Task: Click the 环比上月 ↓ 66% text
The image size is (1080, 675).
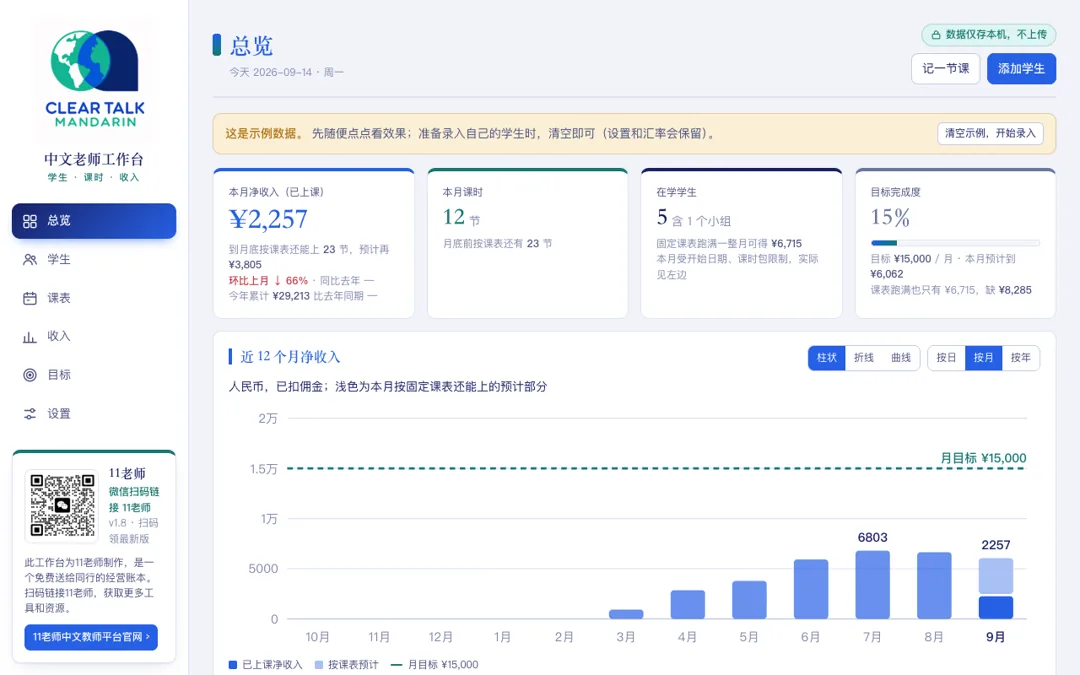Action: [268, 280]
